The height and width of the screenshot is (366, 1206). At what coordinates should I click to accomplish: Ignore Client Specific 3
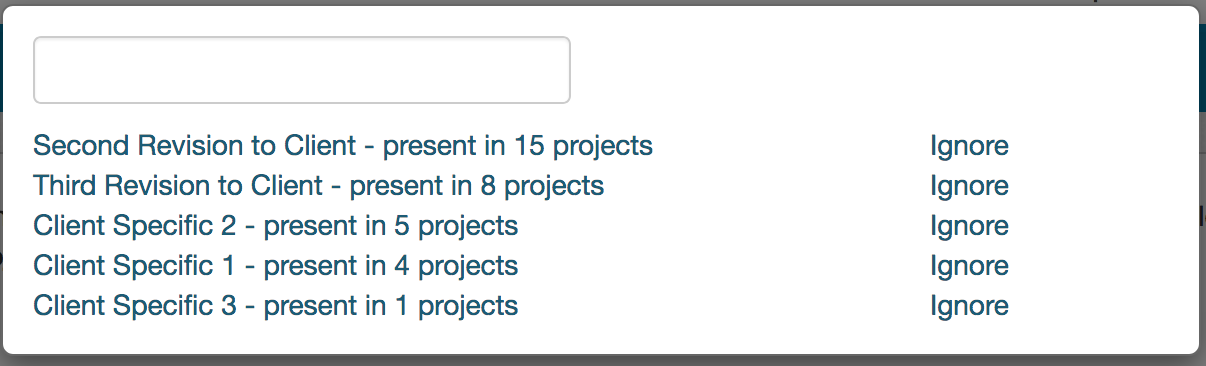(969, 306)
